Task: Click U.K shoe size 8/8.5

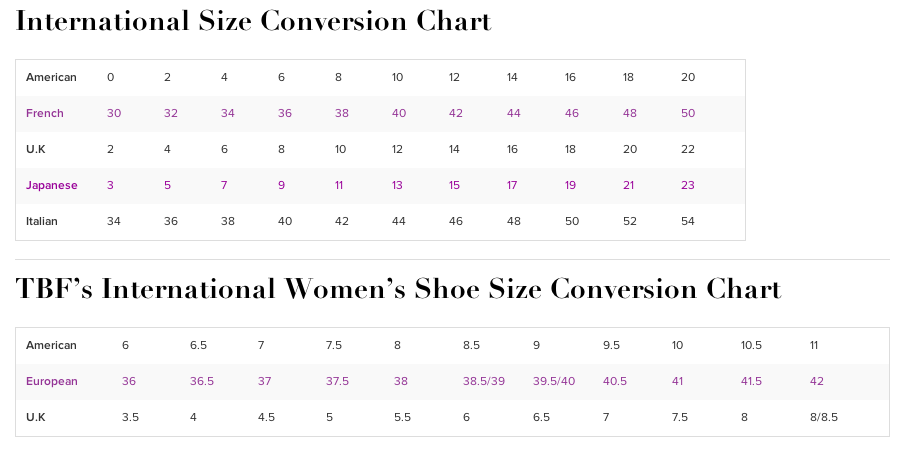Action: 822,418
